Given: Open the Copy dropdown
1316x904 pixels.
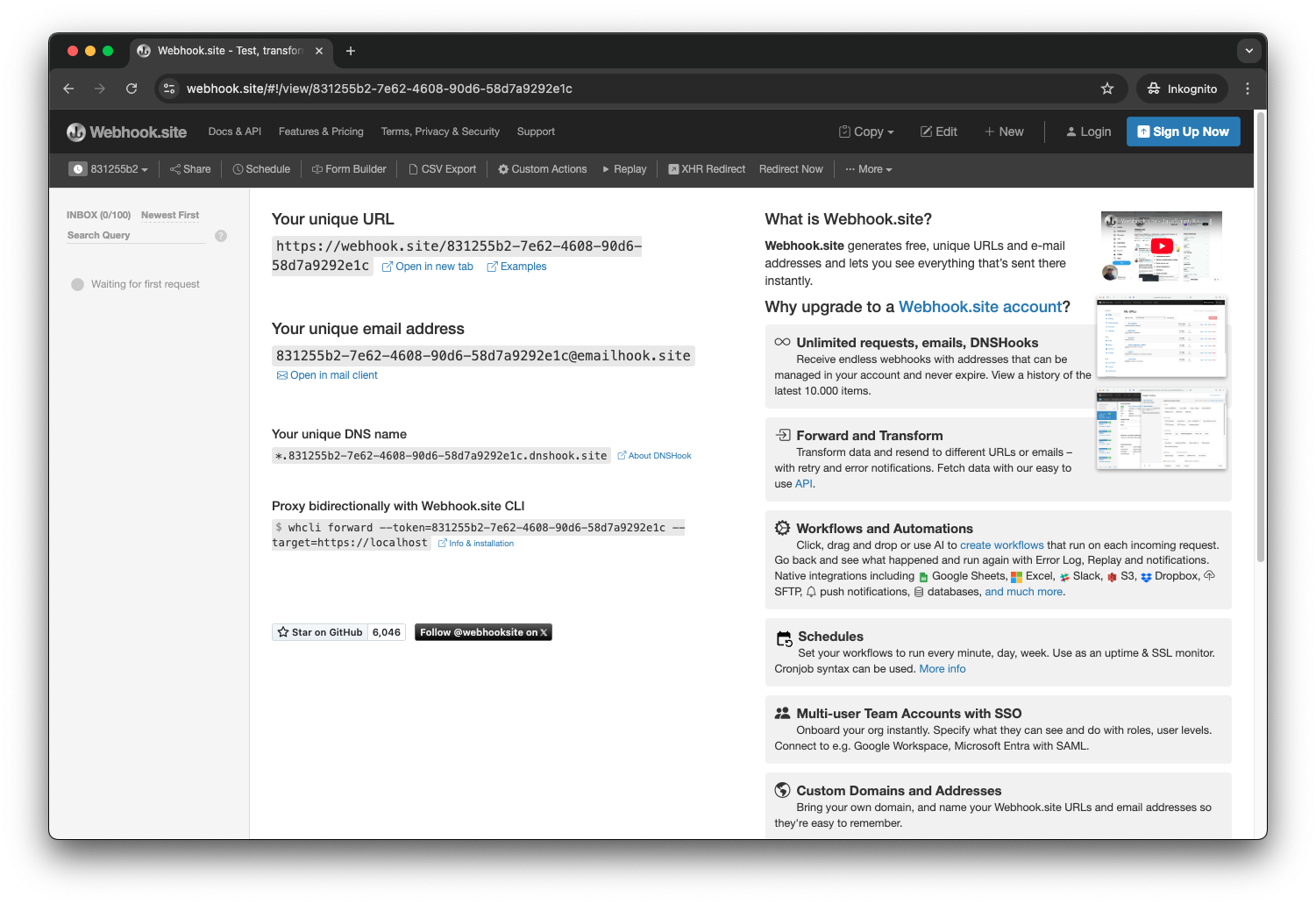Looking at the screenshot, I should tap(865, 132).
